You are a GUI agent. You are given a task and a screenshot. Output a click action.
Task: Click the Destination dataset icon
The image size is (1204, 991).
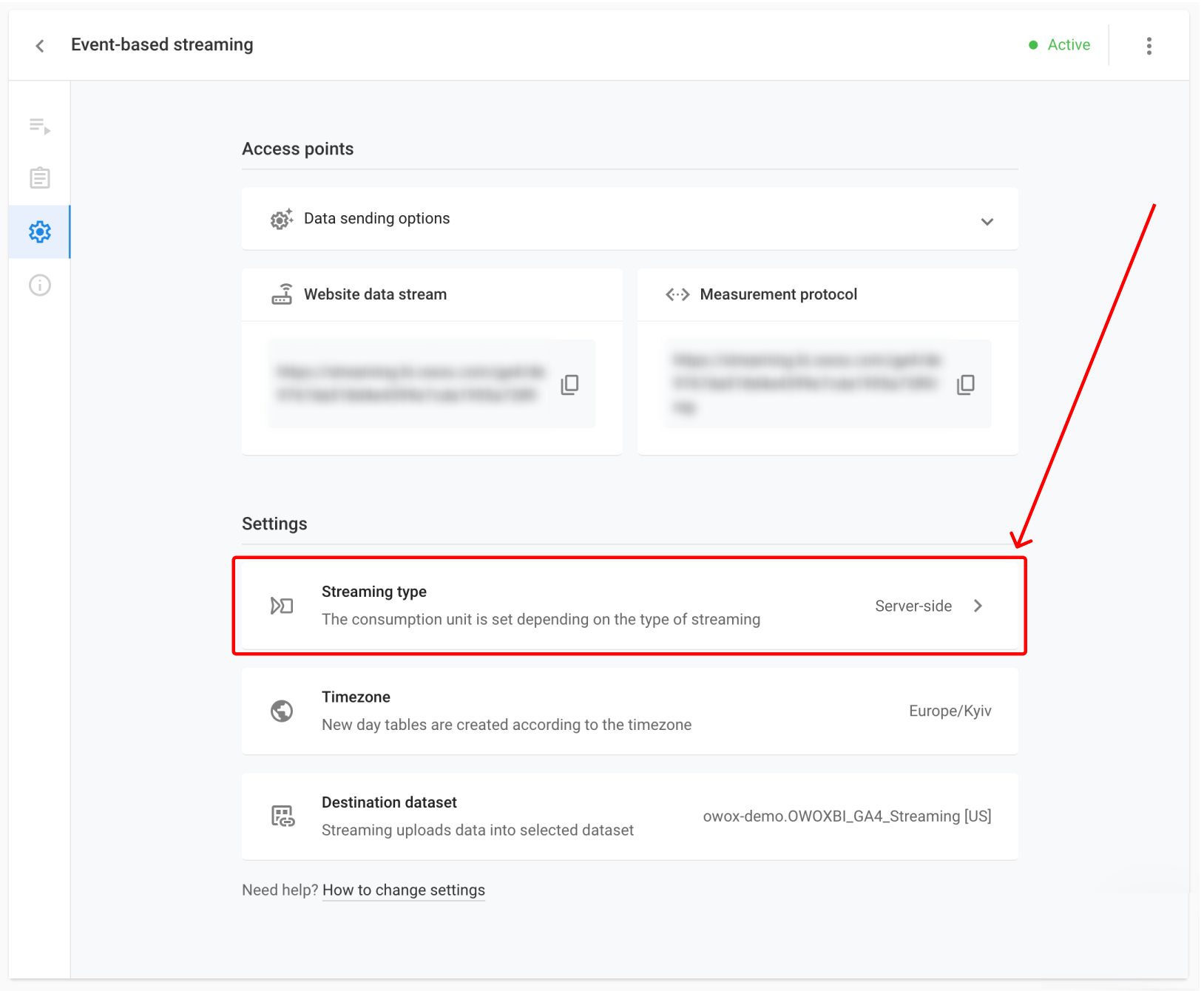(x=282, y=816)
